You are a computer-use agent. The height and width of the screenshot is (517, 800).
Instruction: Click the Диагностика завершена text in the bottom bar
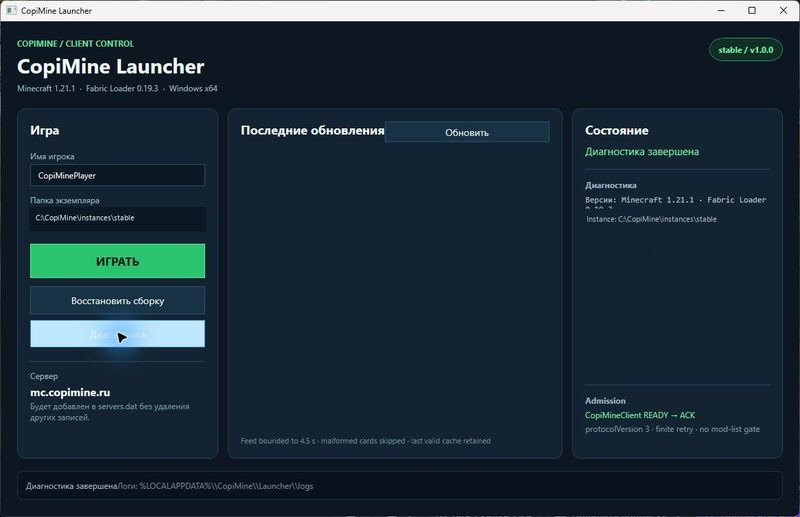[x=71, y=486]
